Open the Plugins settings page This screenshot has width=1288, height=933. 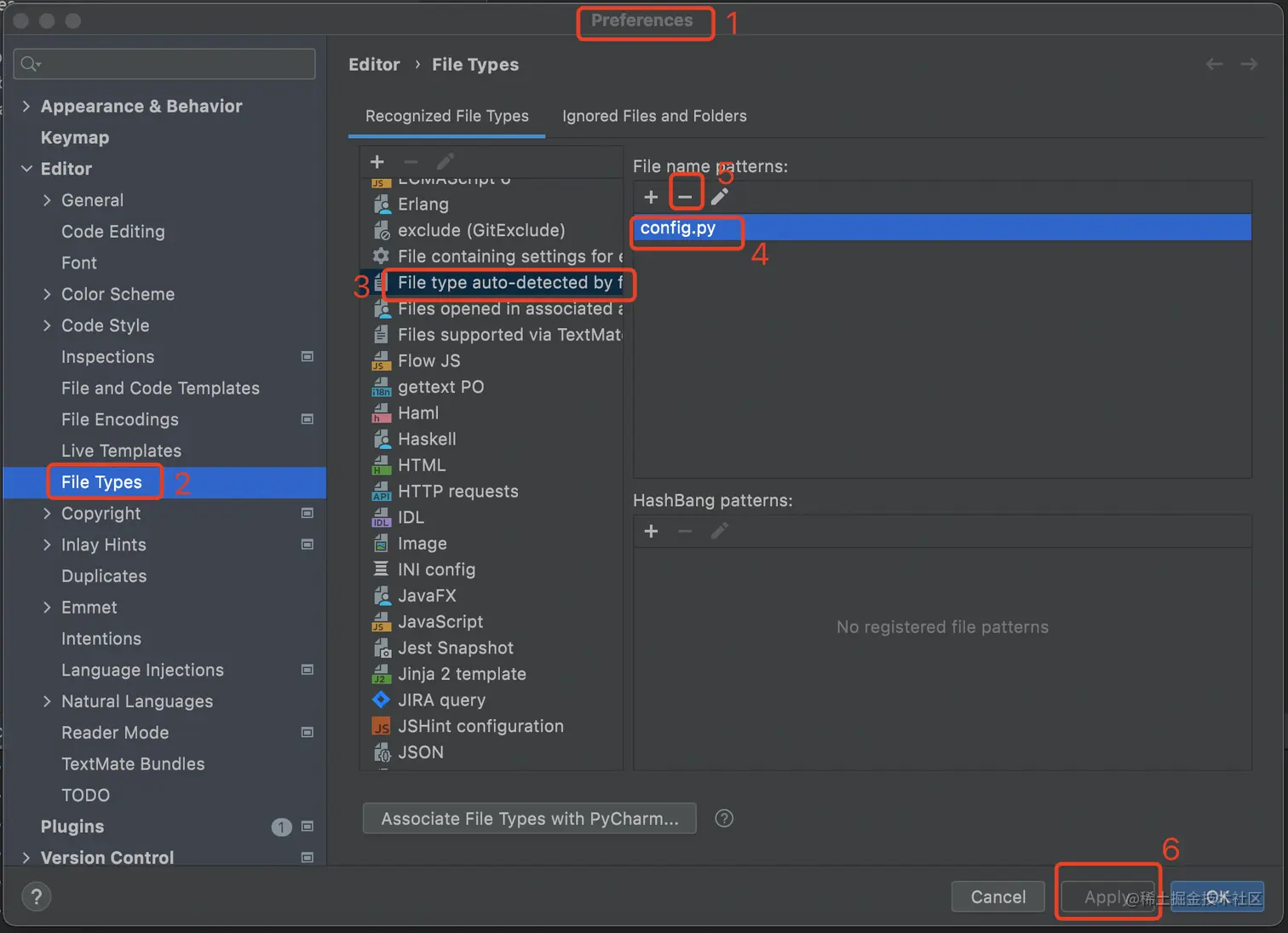pos(72,826)
